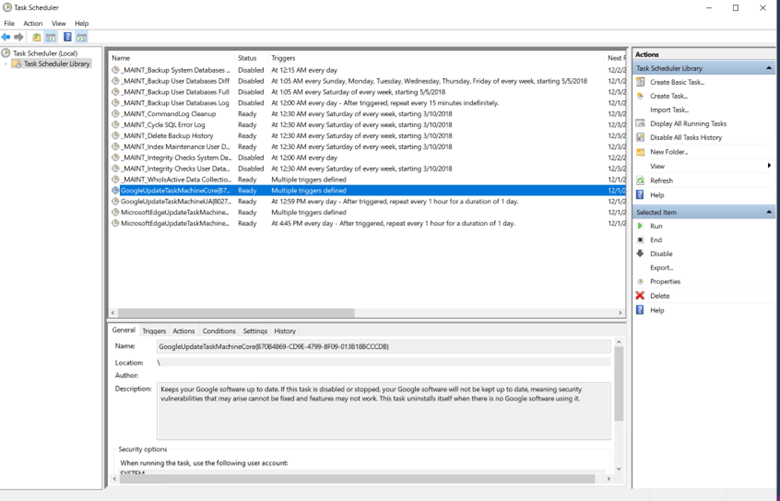The image size is (780, 501).
Task: Click Task Scheduler Library folder icon
Action: point(16,64)
